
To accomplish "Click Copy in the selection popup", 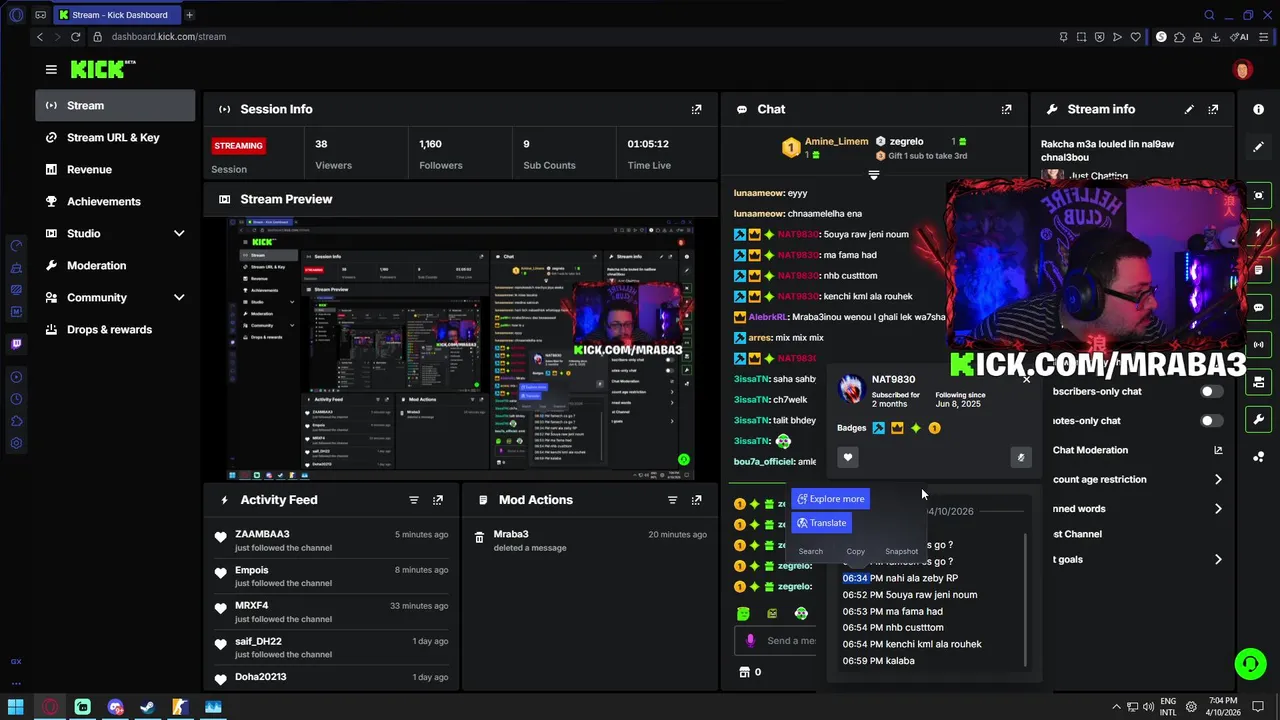I will point(855,551).
